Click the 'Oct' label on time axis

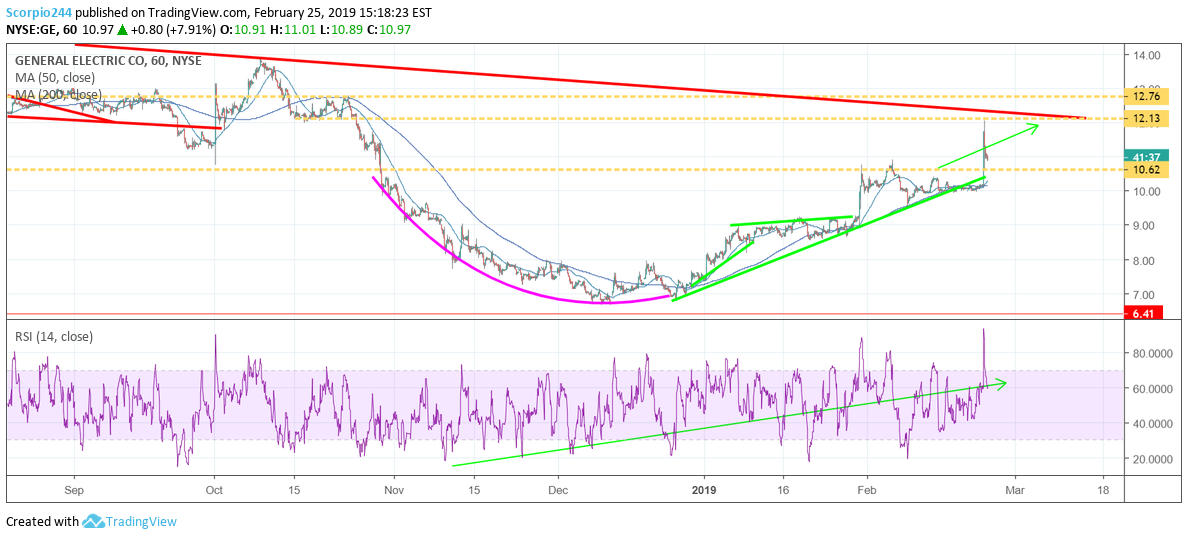click(x=214, y=490)
